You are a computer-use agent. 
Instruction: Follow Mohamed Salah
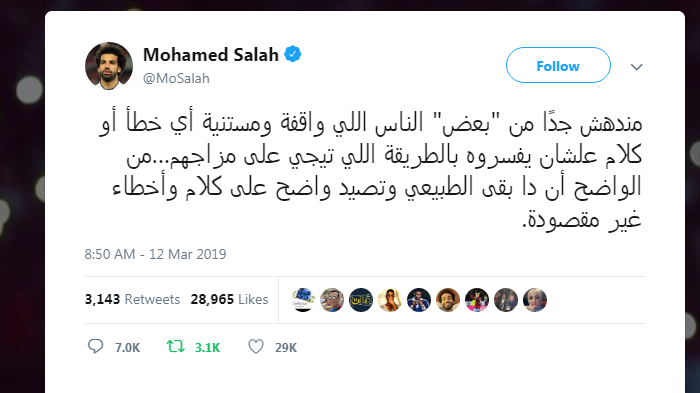coord(558,65)
